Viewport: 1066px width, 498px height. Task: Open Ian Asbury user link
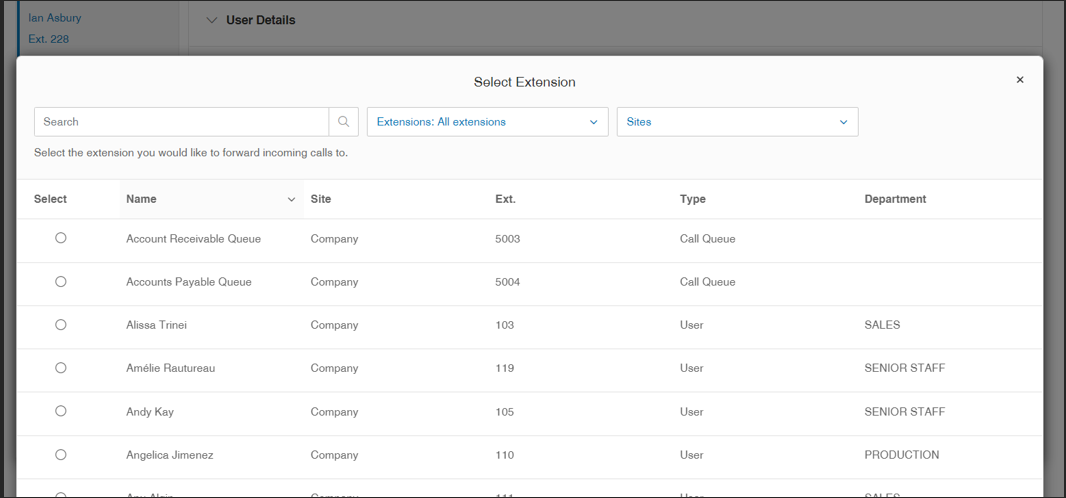[54, 18]
